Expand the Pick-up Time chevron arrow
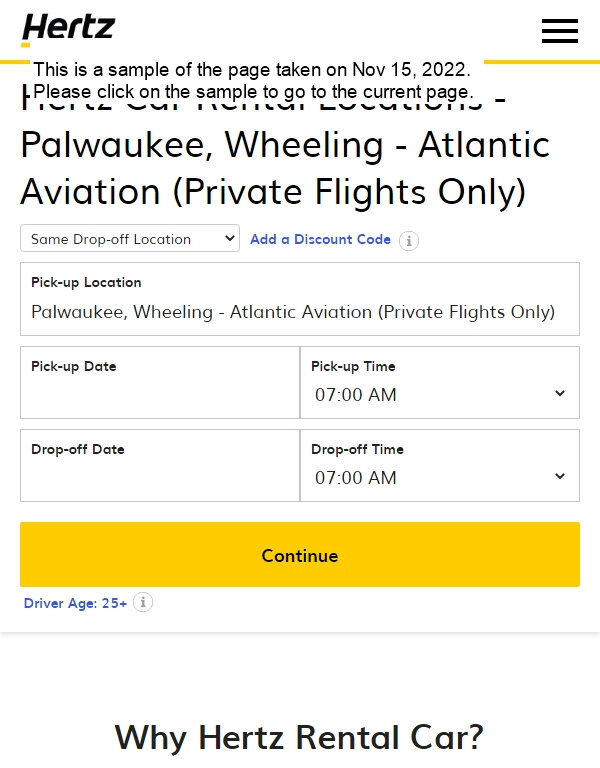The height and width of the screenshot is (768, 600). tap(560, 393)
